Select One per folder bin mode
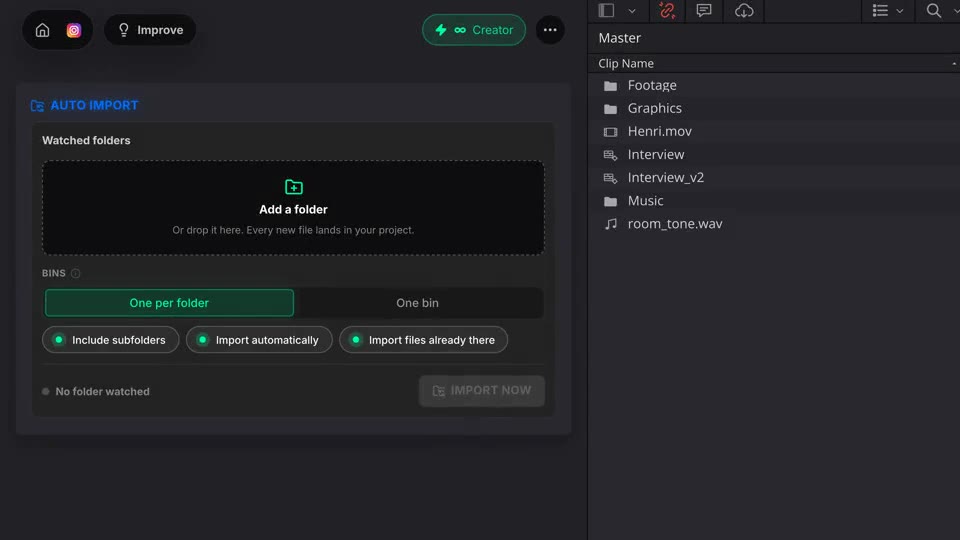This screenshot has width=960, height=540. click(x=169, y=303)
